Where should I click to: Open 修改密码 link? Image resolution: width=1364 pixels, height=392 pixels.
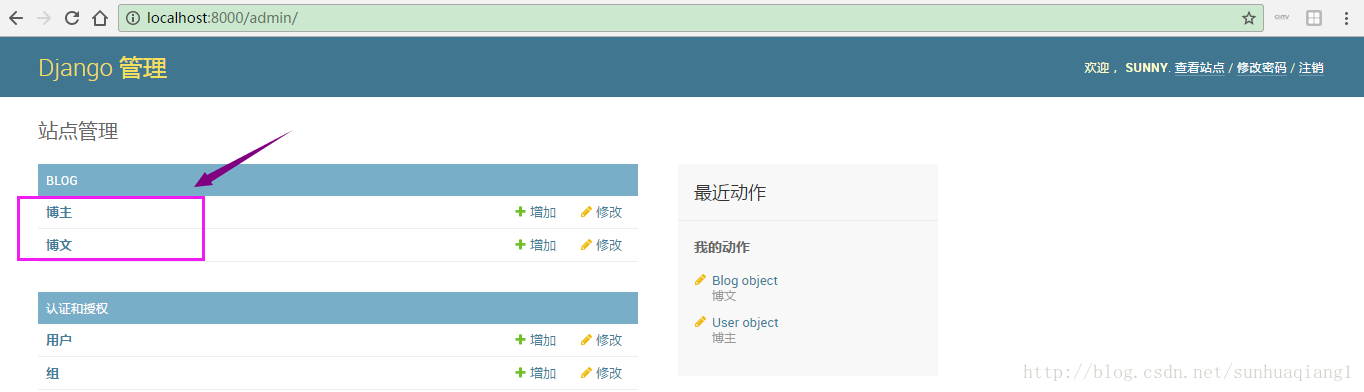(x=1261, y=68)
